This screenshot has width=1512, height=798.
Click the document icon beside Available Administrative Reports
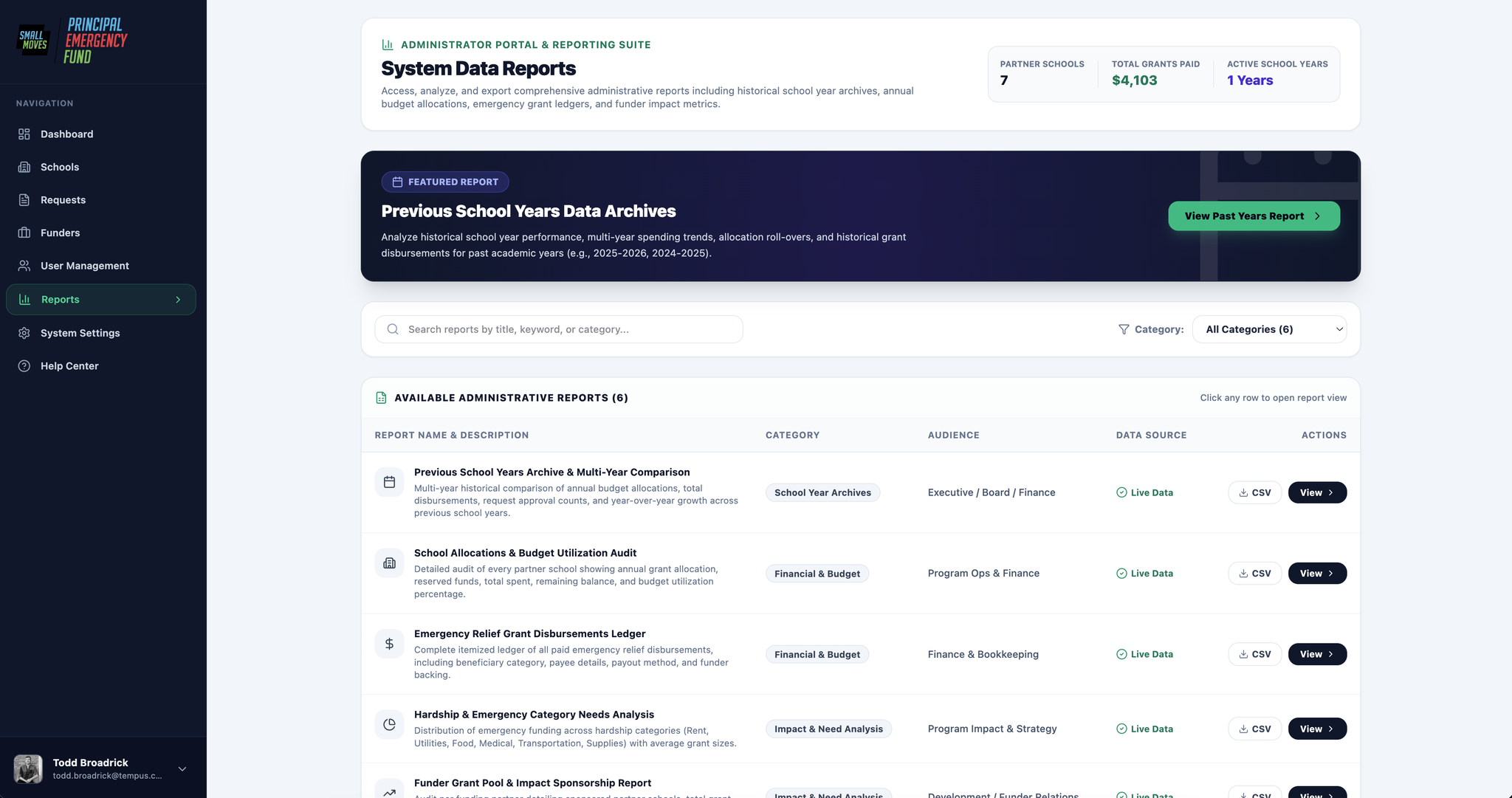point(381,398)
